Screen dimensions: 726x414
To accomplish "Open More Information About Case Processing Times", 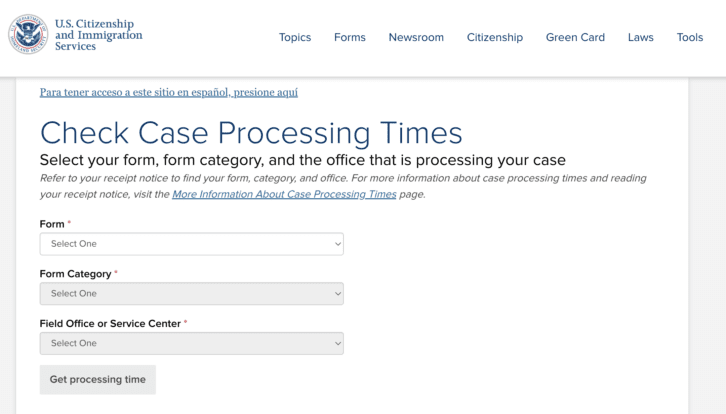I will click(x=284, y=194).
